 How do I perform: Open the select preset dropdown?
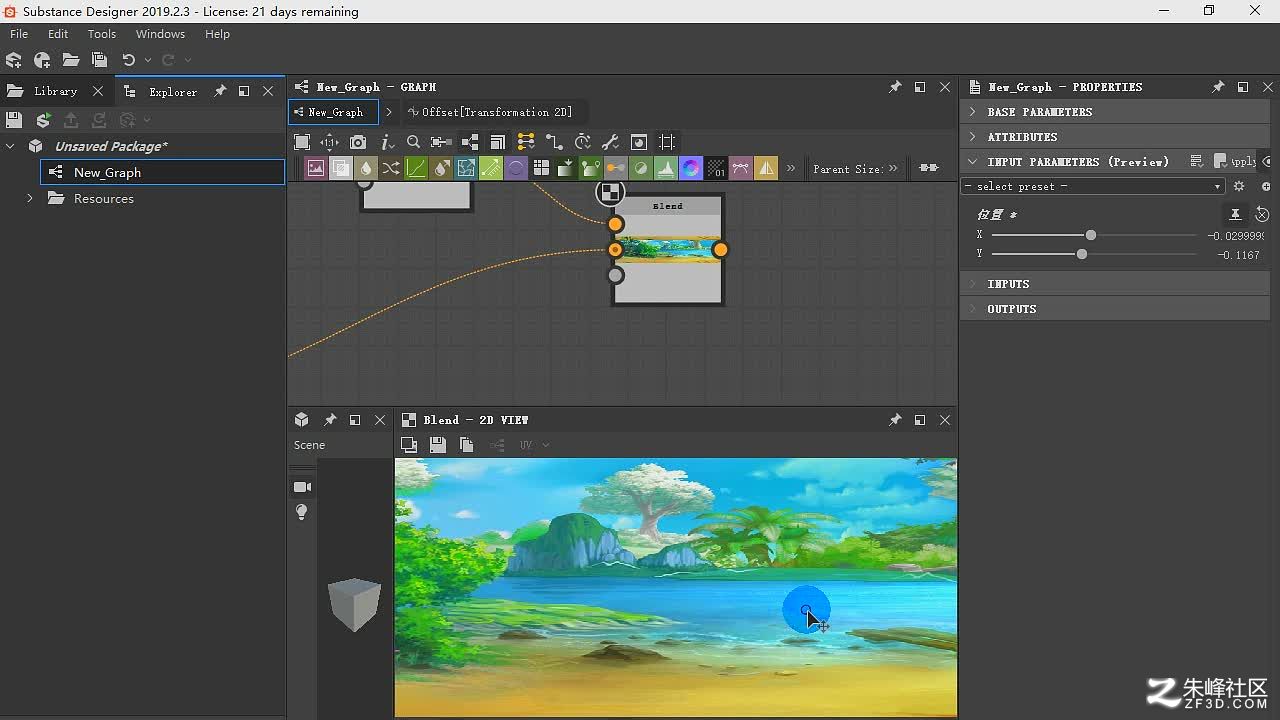(1093, 186)
